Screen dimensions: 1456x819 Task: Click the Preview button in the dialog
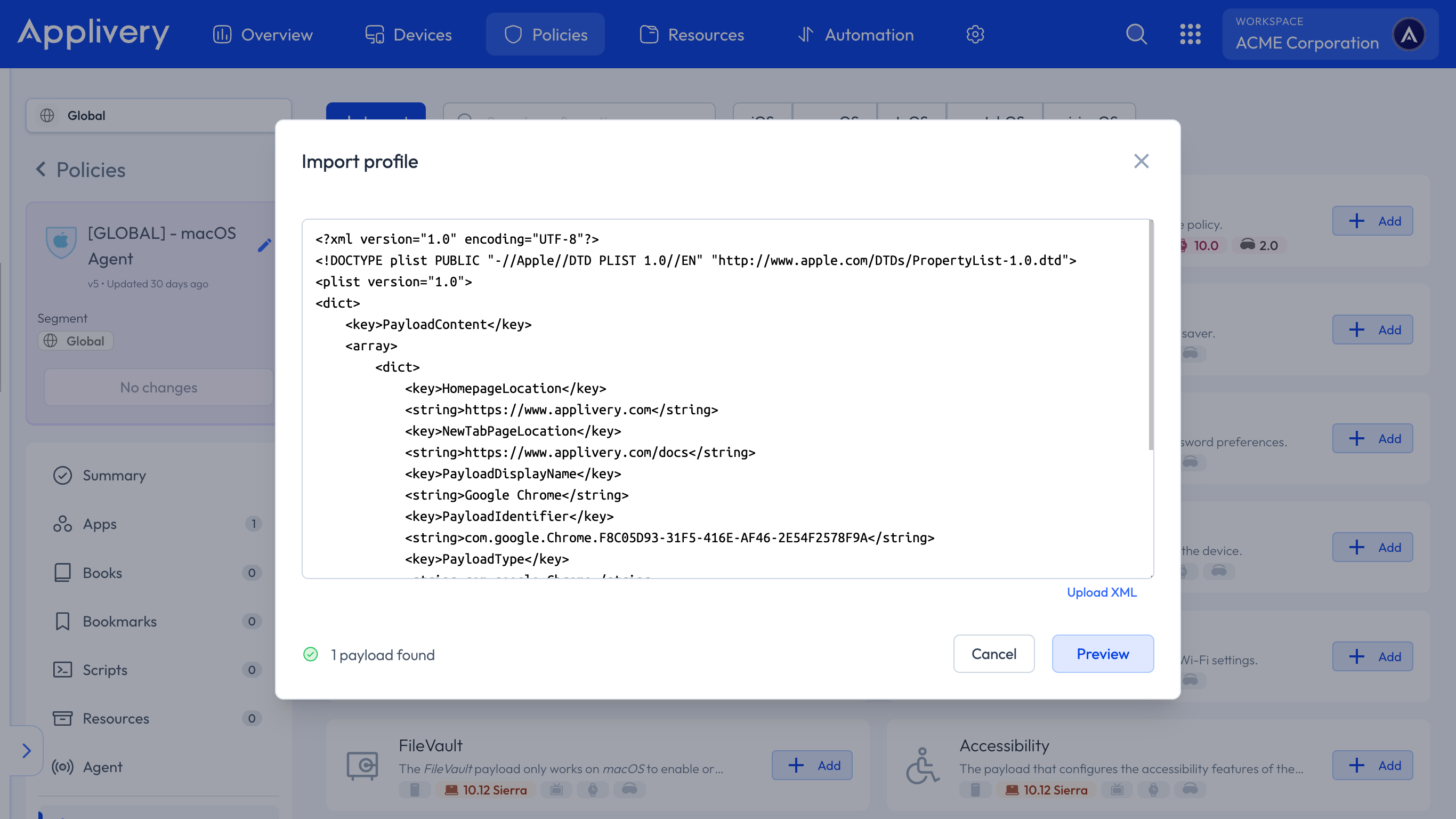coord(1102,654)
